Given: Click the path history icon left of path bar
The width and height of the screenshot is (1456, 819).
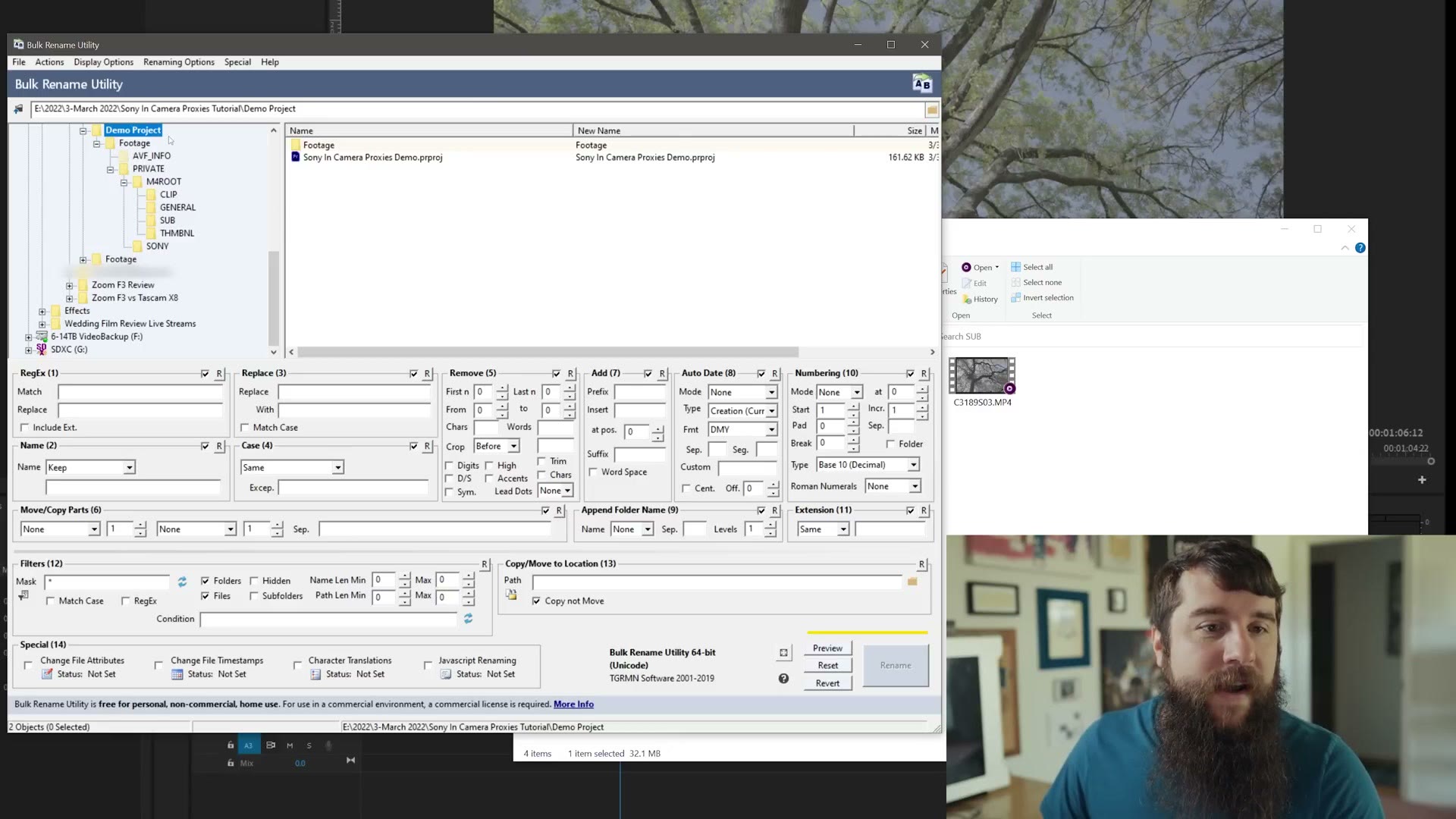Looking at the screenshot, I should [18, 109].
